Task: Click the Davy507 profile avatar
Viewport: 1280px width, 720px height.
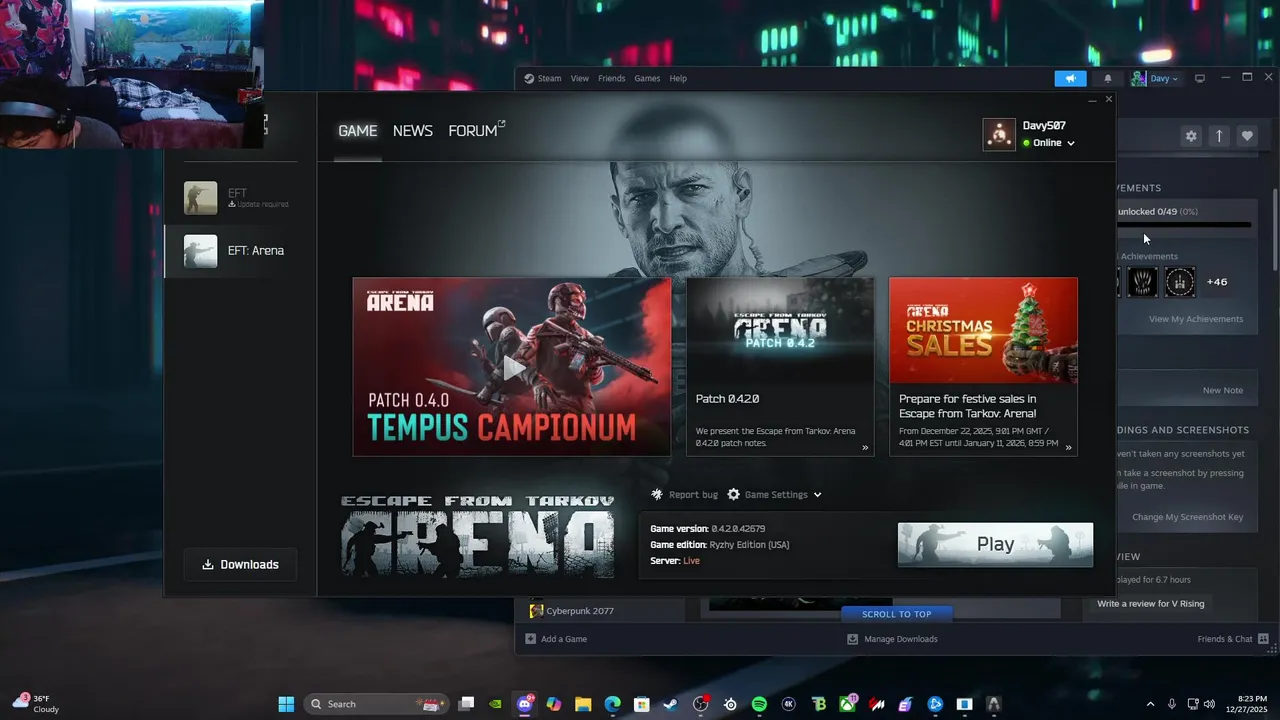Action: pyautogui.click(x=998, y=134)
